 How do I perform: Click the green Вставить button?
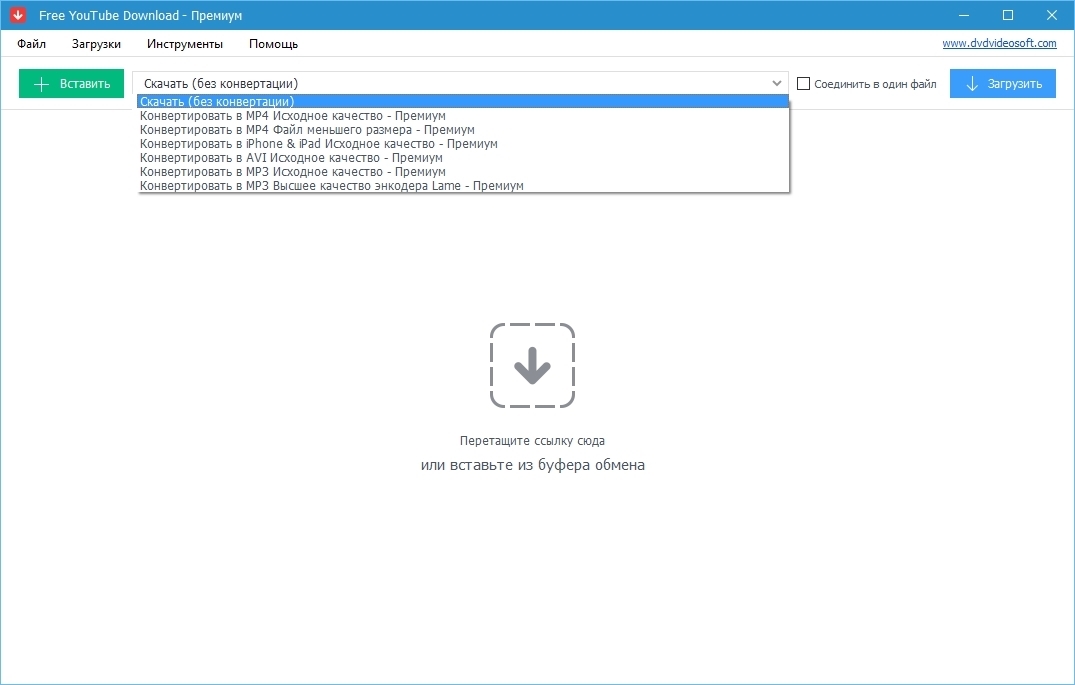click(x=71, y=84)
